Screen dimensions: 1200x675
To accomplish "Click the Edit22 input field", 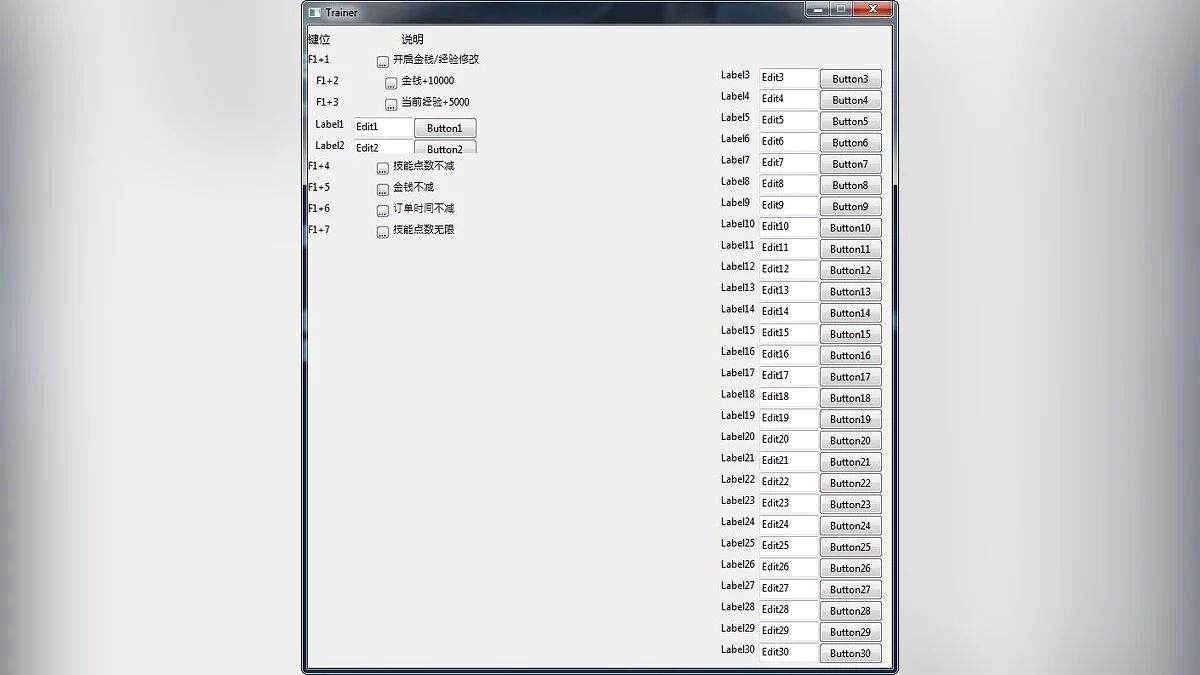I will tap(788, 482).
